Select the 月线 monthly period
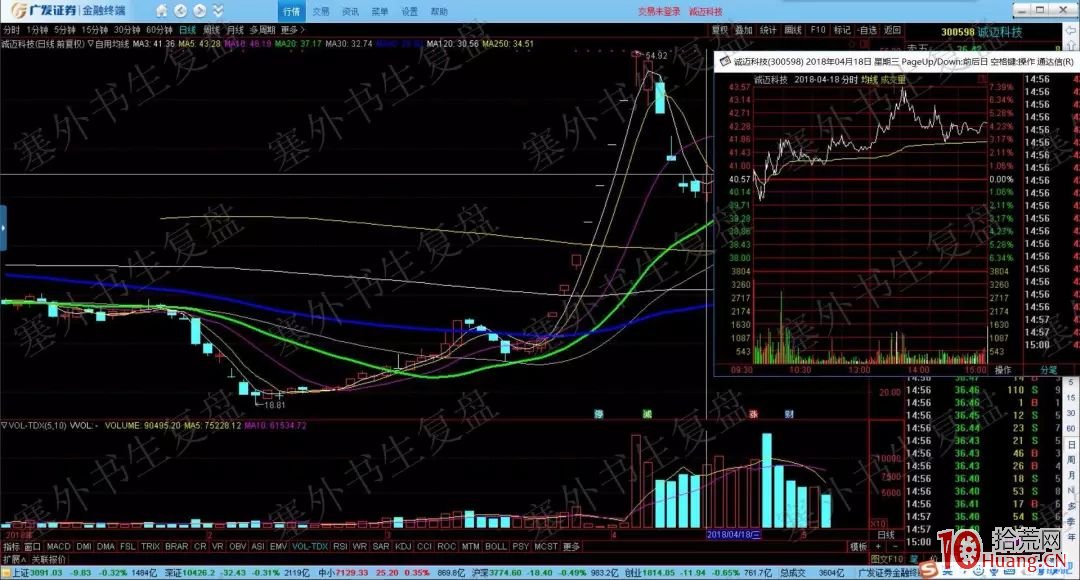The image size is (1080, 580). coord(236,30)
